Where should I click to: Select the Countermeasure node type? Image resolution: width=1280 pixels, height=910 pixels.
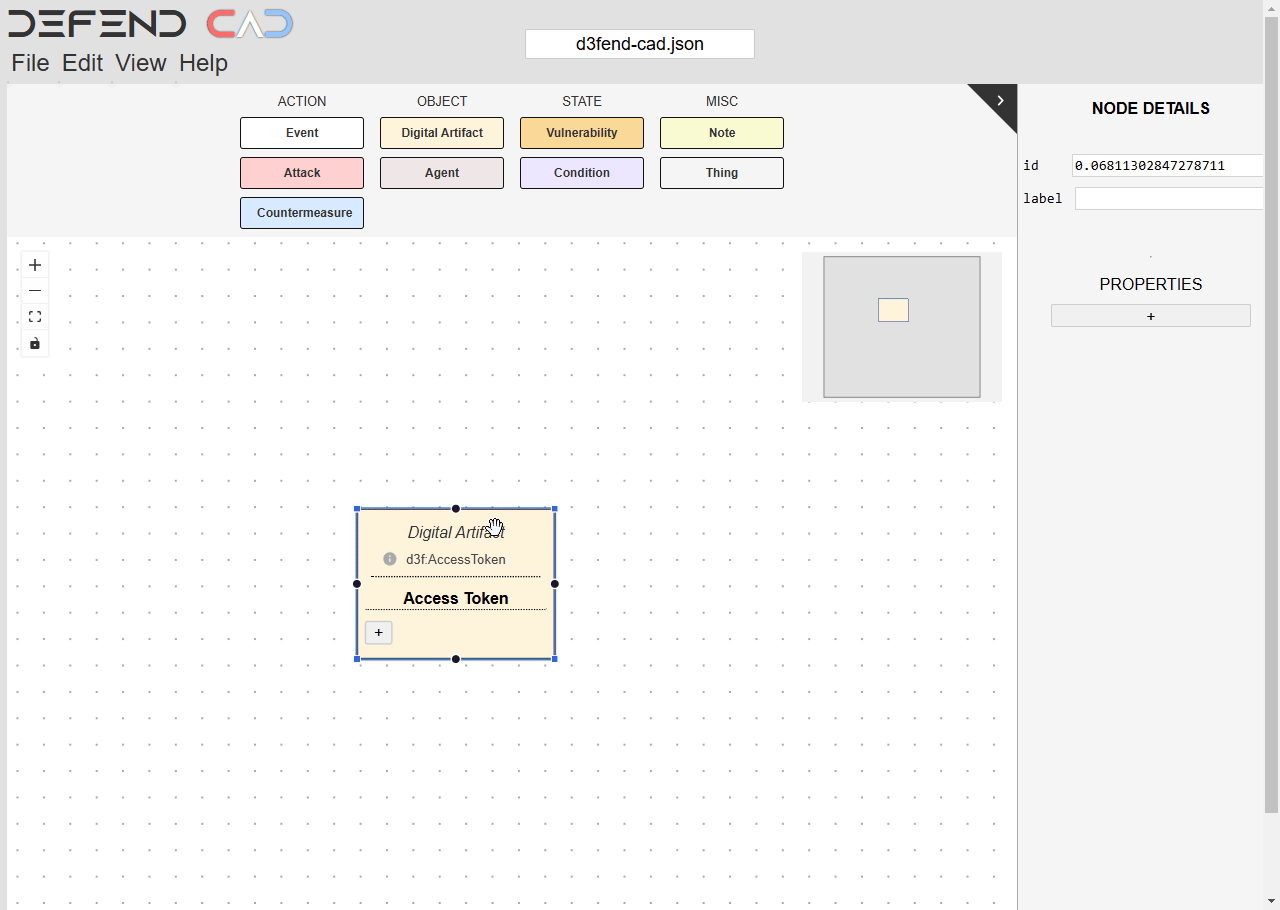click(x=302, y=213)
